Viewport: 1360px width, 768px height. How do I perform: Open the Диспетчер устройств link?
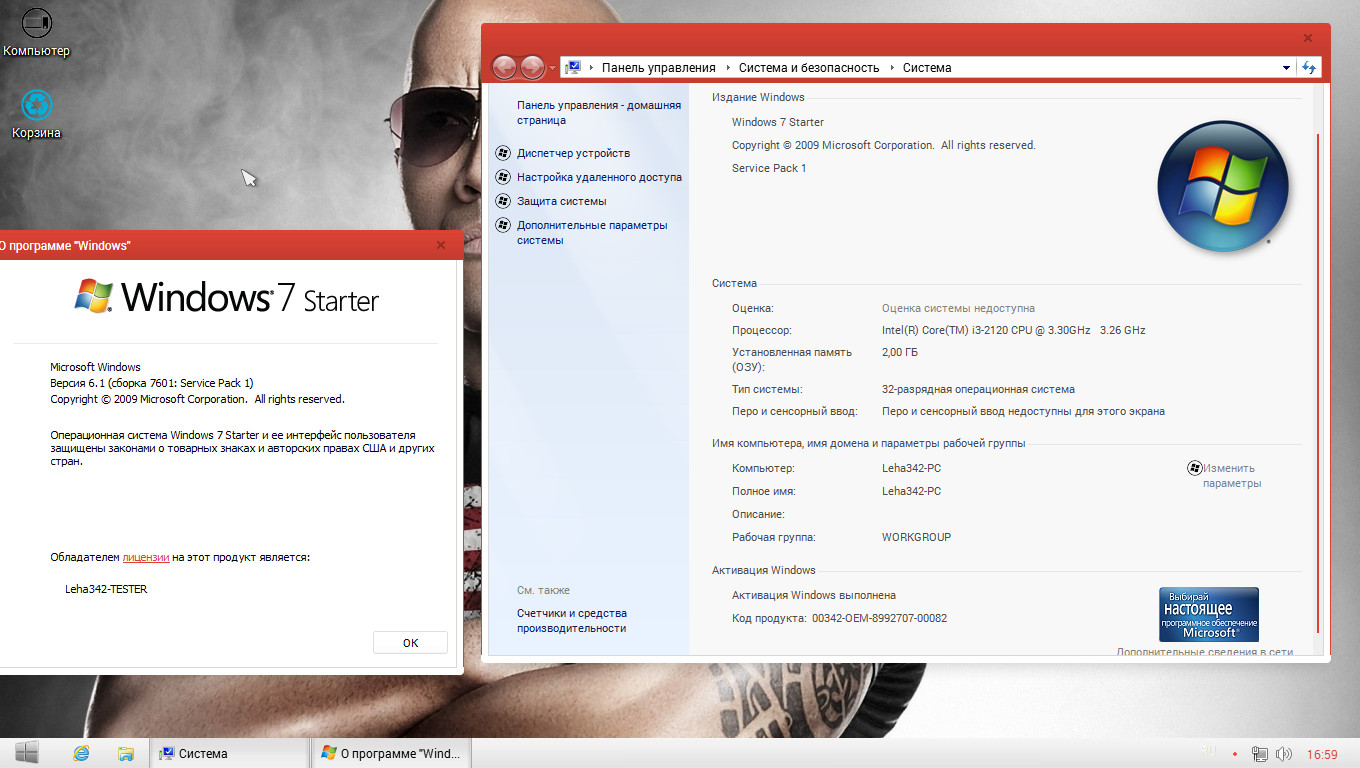(573, 153)
